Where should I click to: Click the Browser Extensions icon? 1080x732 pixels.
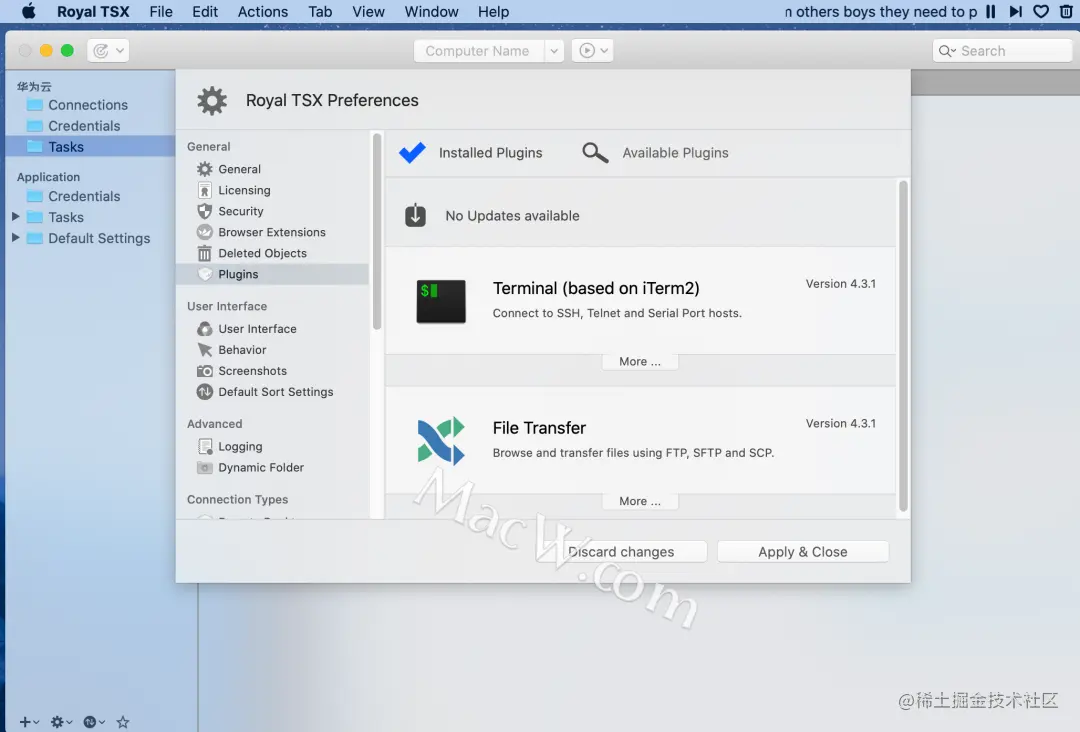pos(205,232)
